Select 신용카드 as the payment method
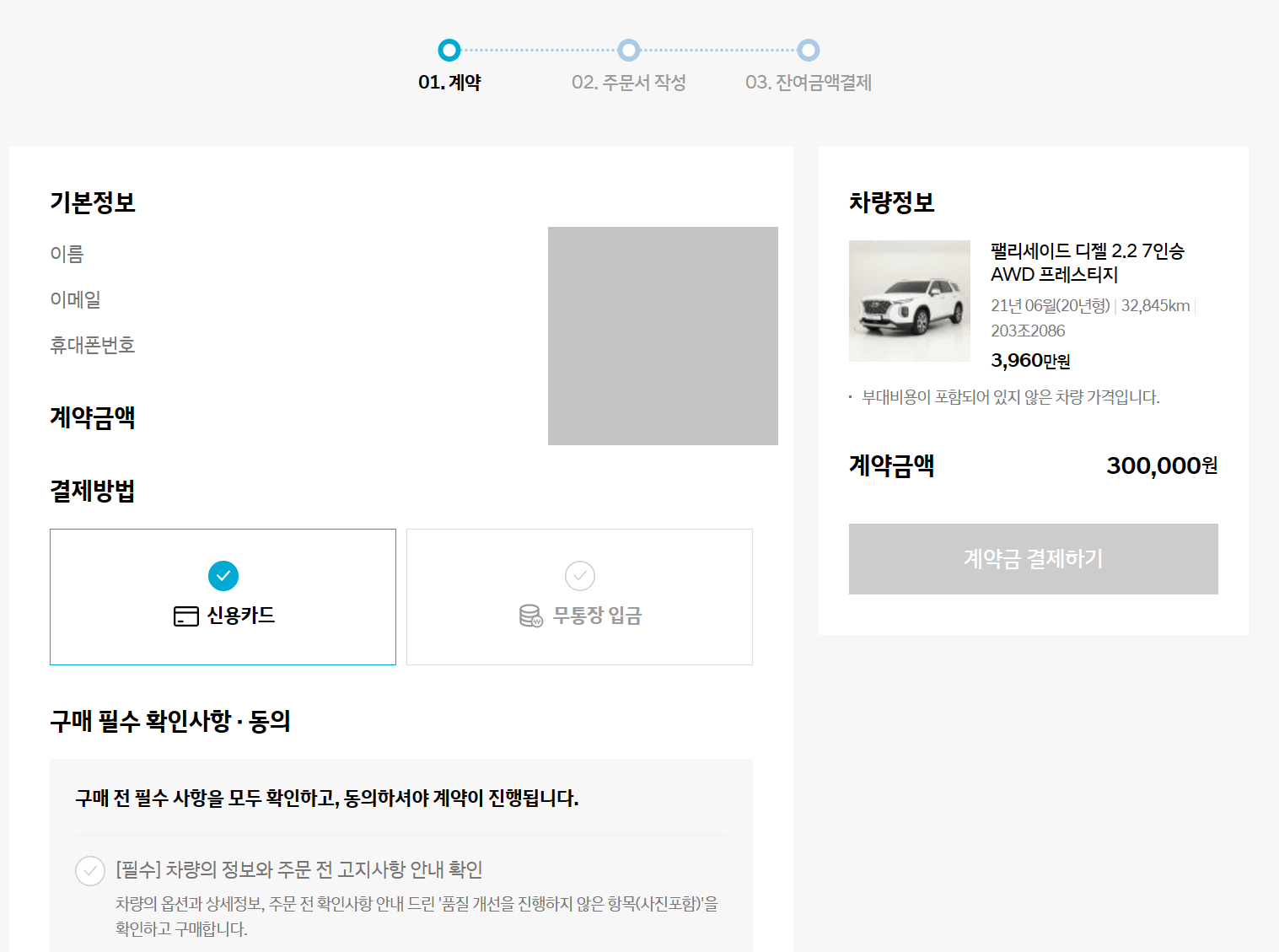The image size is (1279, 952). point(223,596)
